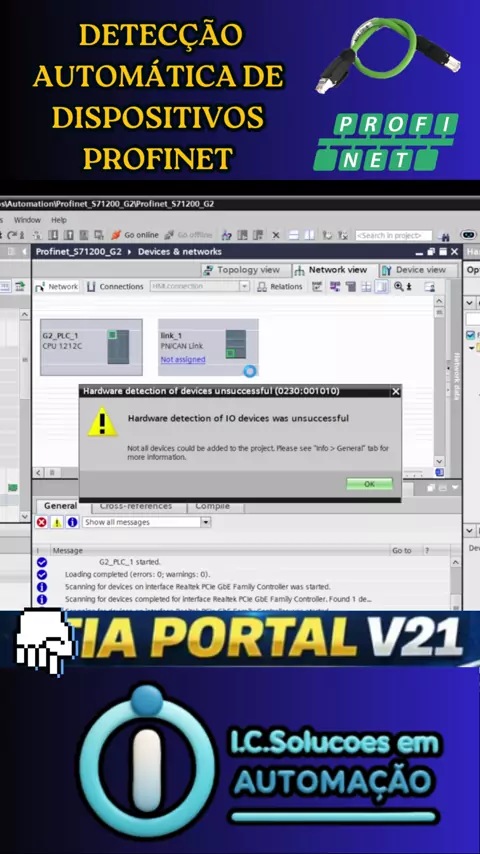The height and width of the screenshot is (854, 480).
Task: Click scroll up arrow of message list
Action: point(455,563)
